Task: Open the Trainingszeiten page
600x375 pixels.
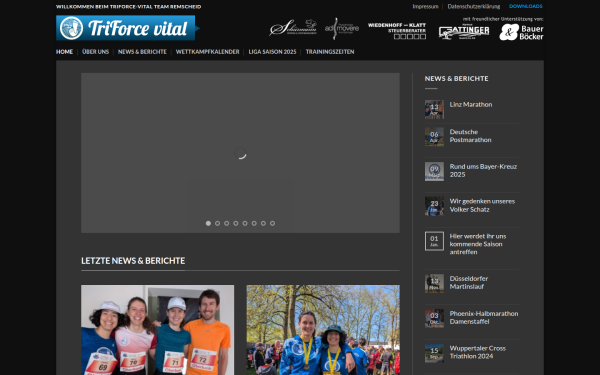Action: point(330,52)
